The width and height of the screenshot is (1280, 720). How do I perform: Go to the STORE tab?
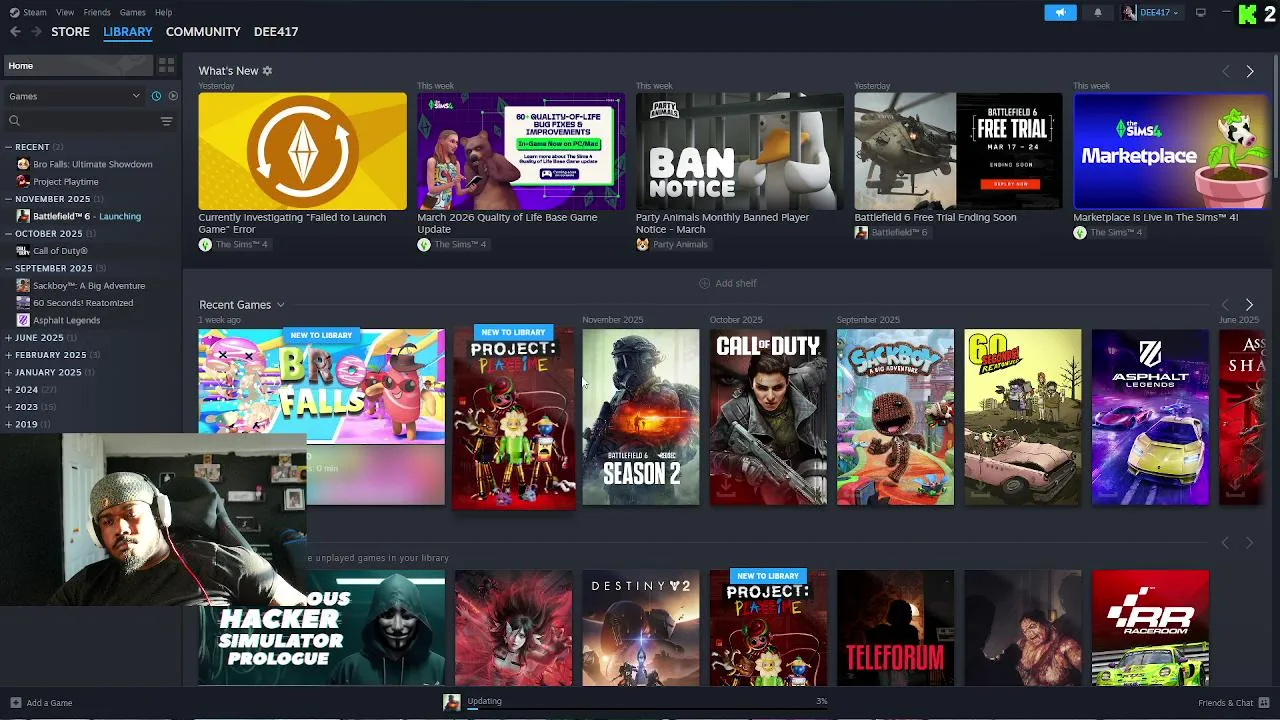click(x=70, y=32)
